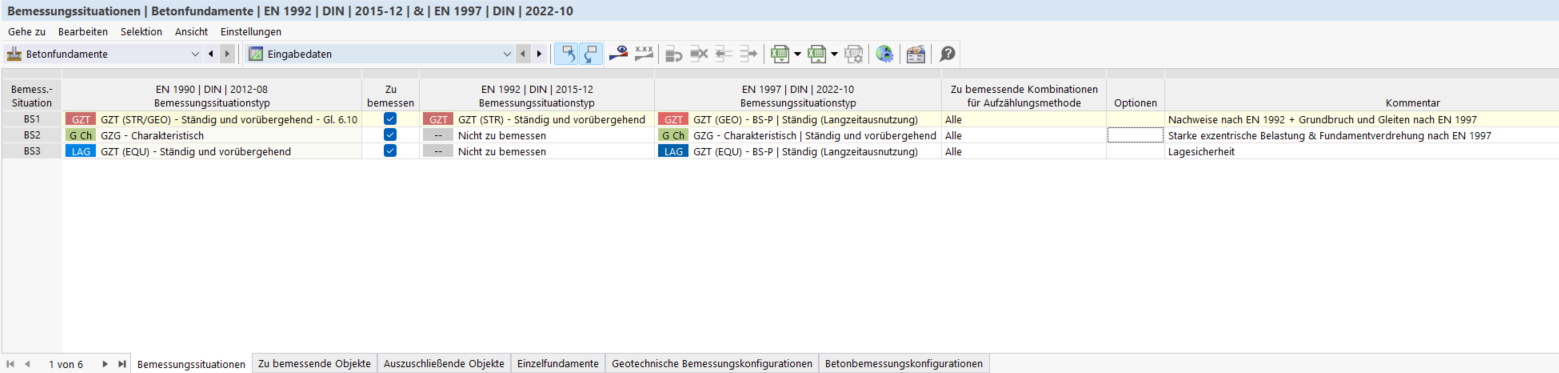Select row header BS1
This screenshot has height=373, width=1559.
(x=32, y=119)
